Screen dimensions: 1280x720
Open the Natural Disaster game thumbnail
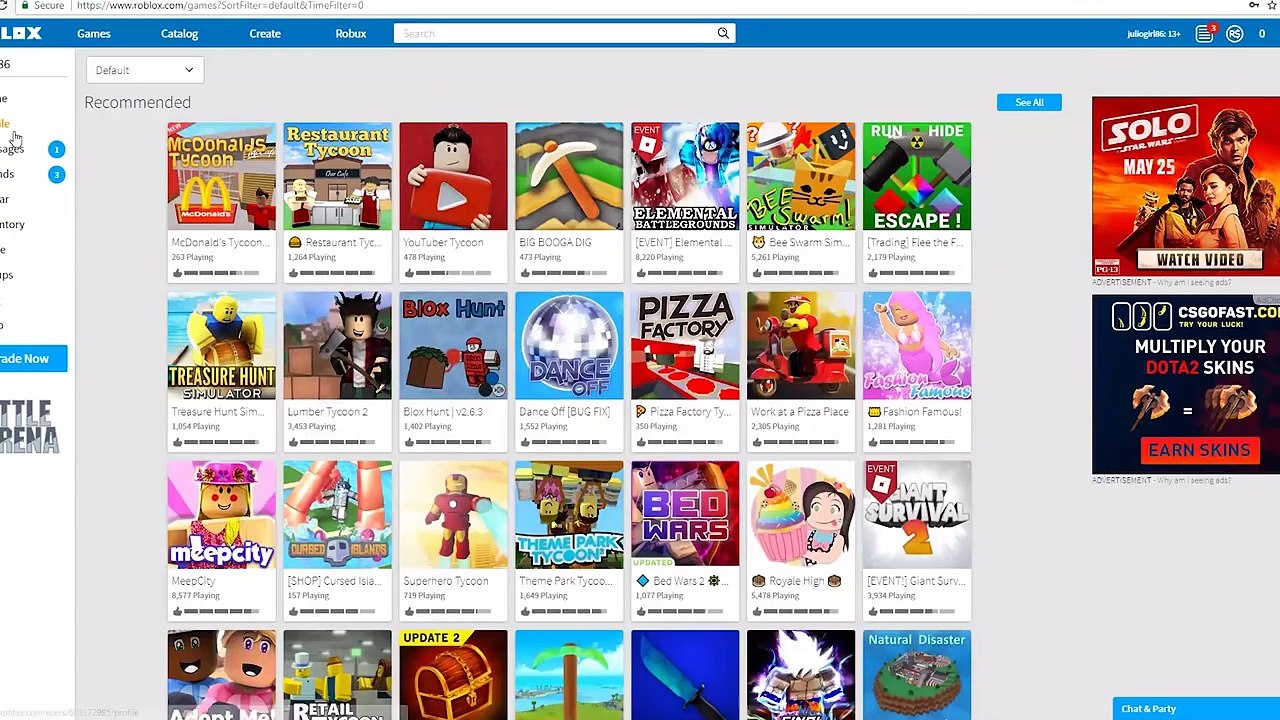tap(917, 675)
